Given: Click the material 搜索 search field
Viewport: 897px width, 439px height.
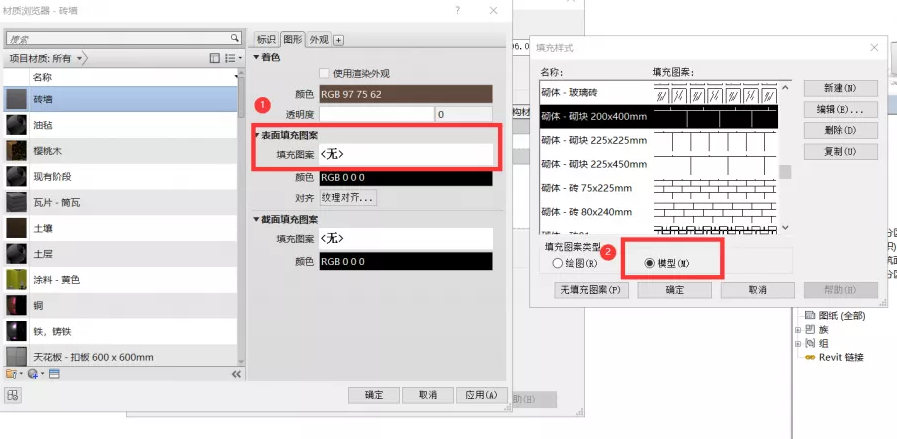Looking at the screenshot, I should click(x=118, y=38).
